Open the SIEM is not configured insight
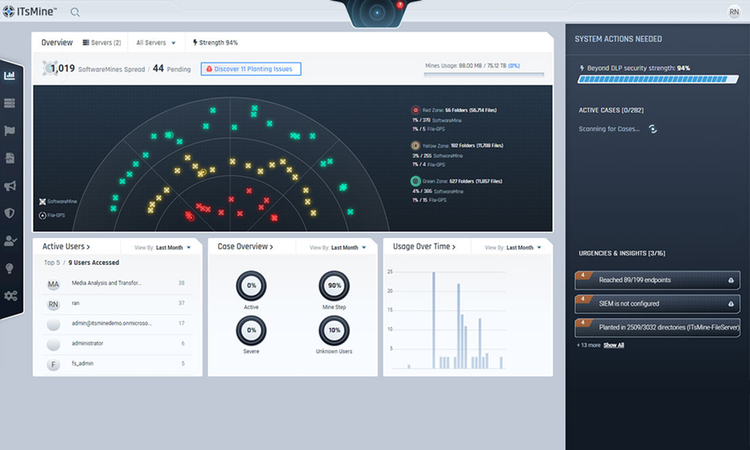The image size is (750, 450). (658, 304)
